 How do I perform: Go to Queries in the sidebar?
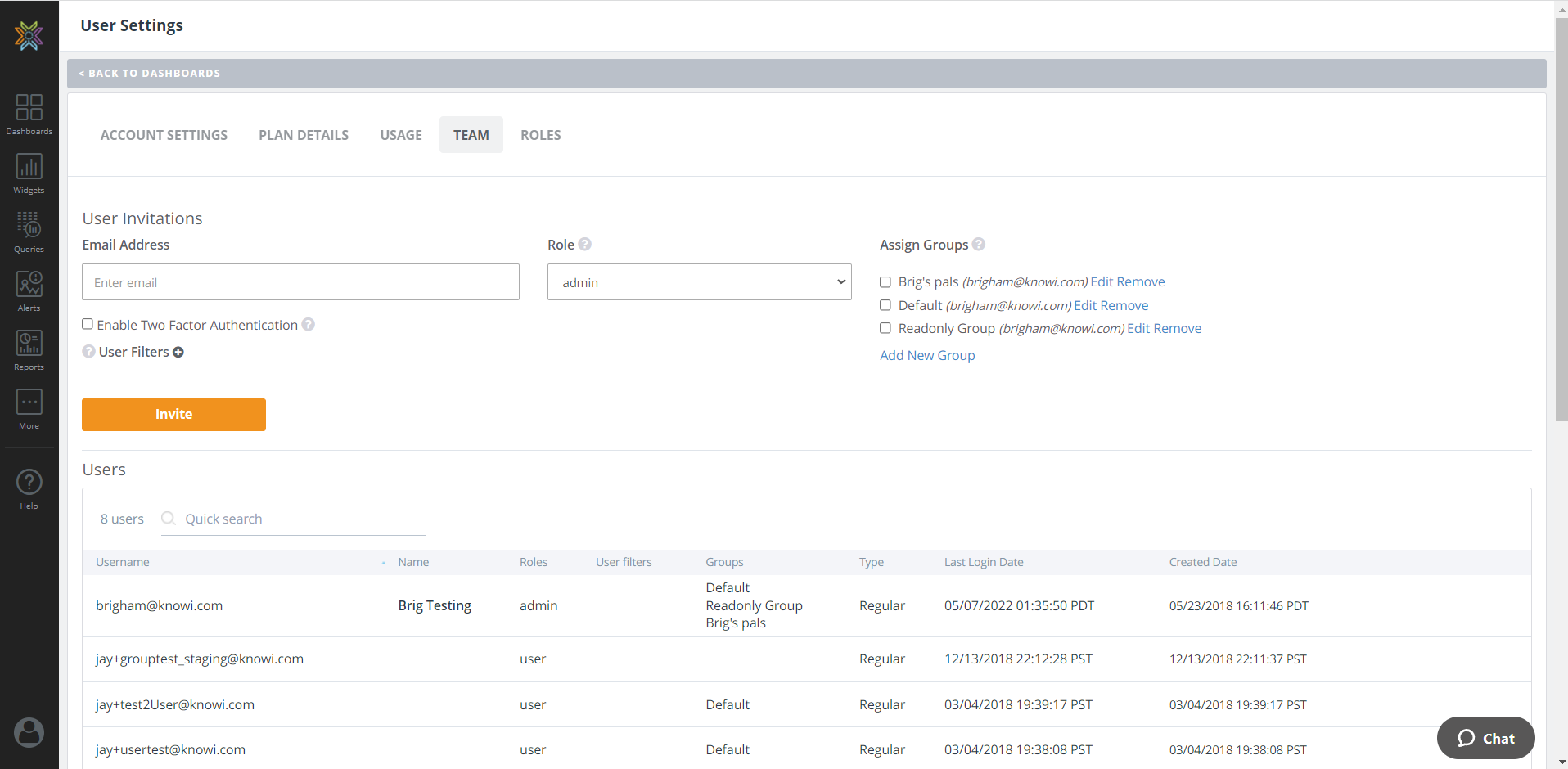(x=29, y=232)
